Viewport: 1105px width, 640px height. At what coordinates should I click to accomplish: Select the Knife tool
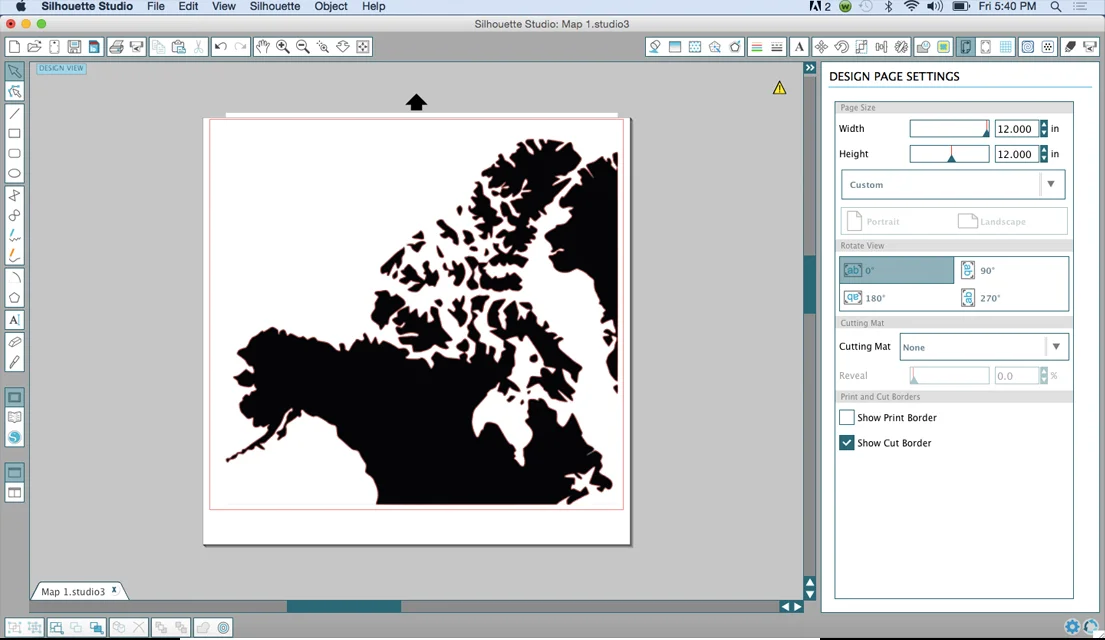tap(14, 362)
